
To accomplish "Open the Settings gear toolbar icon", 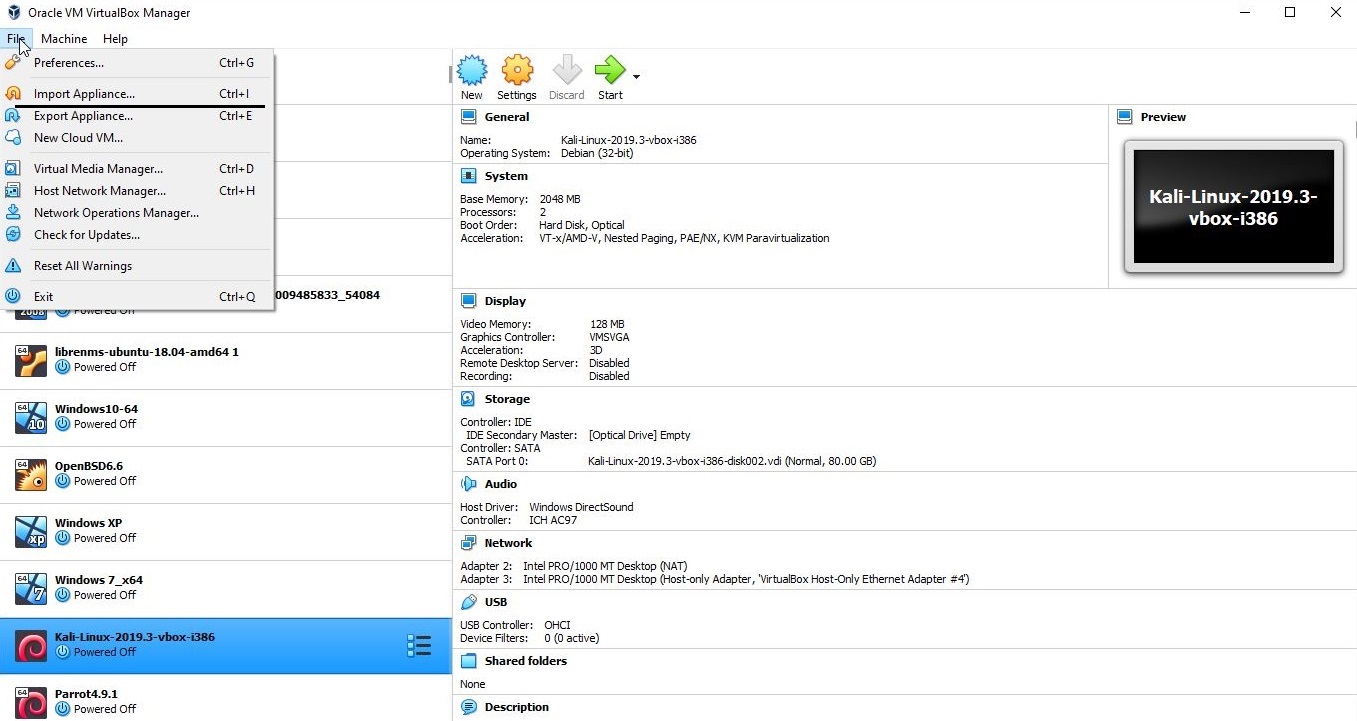I will (517, 78).
